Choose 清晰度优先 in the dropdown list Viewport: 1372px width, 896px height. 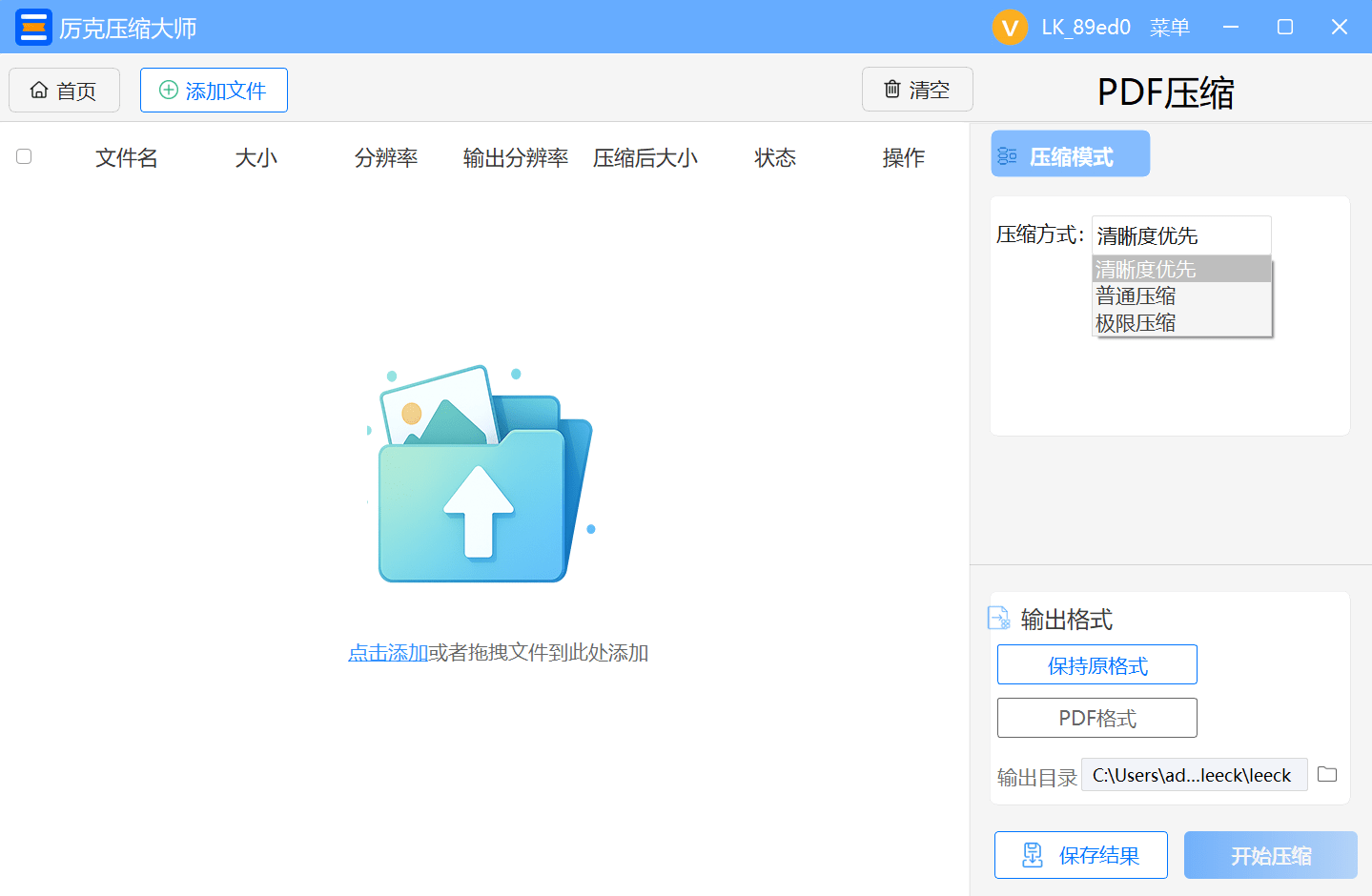tap(1181, 269)
